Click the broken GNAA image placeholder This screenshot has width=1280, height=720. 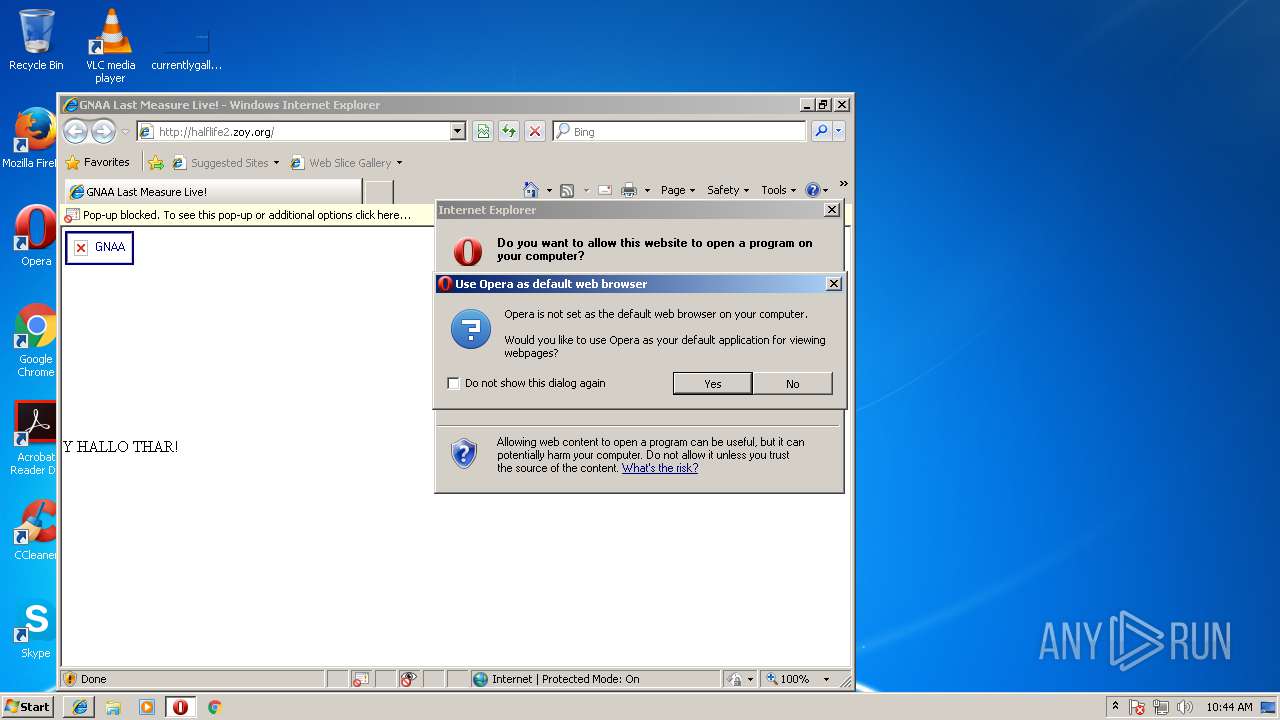(x=99, y=247)
